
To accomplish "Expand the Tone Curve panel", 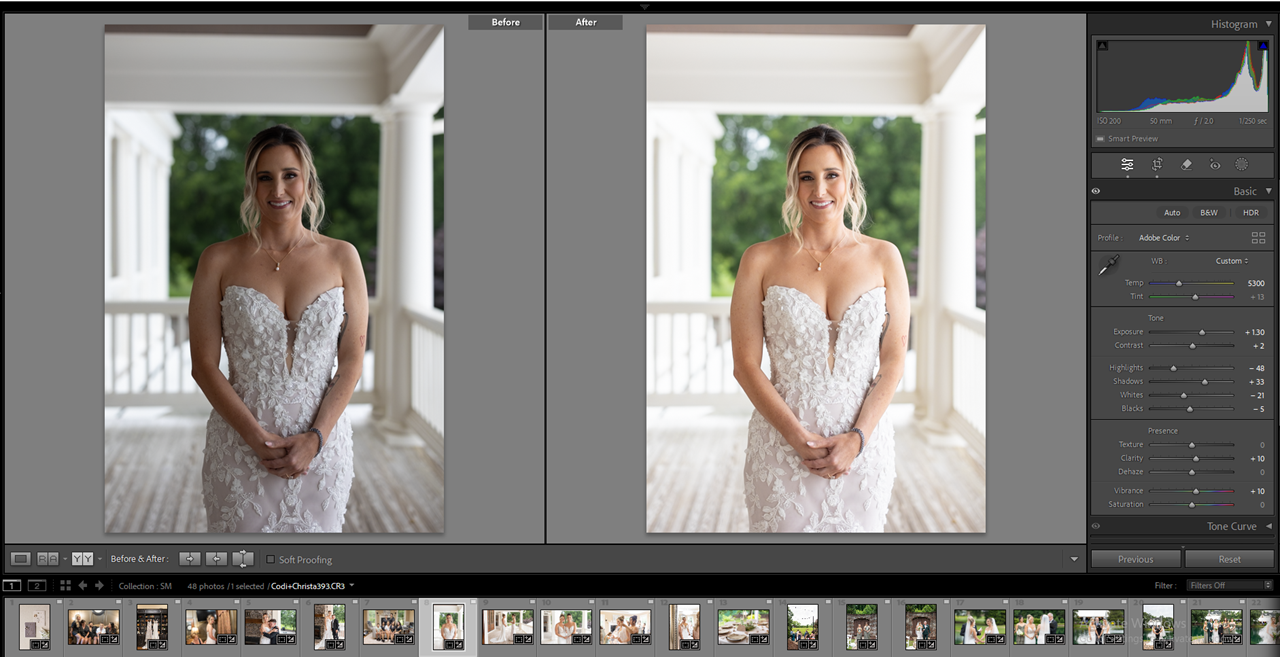I will coord(1269,526).
